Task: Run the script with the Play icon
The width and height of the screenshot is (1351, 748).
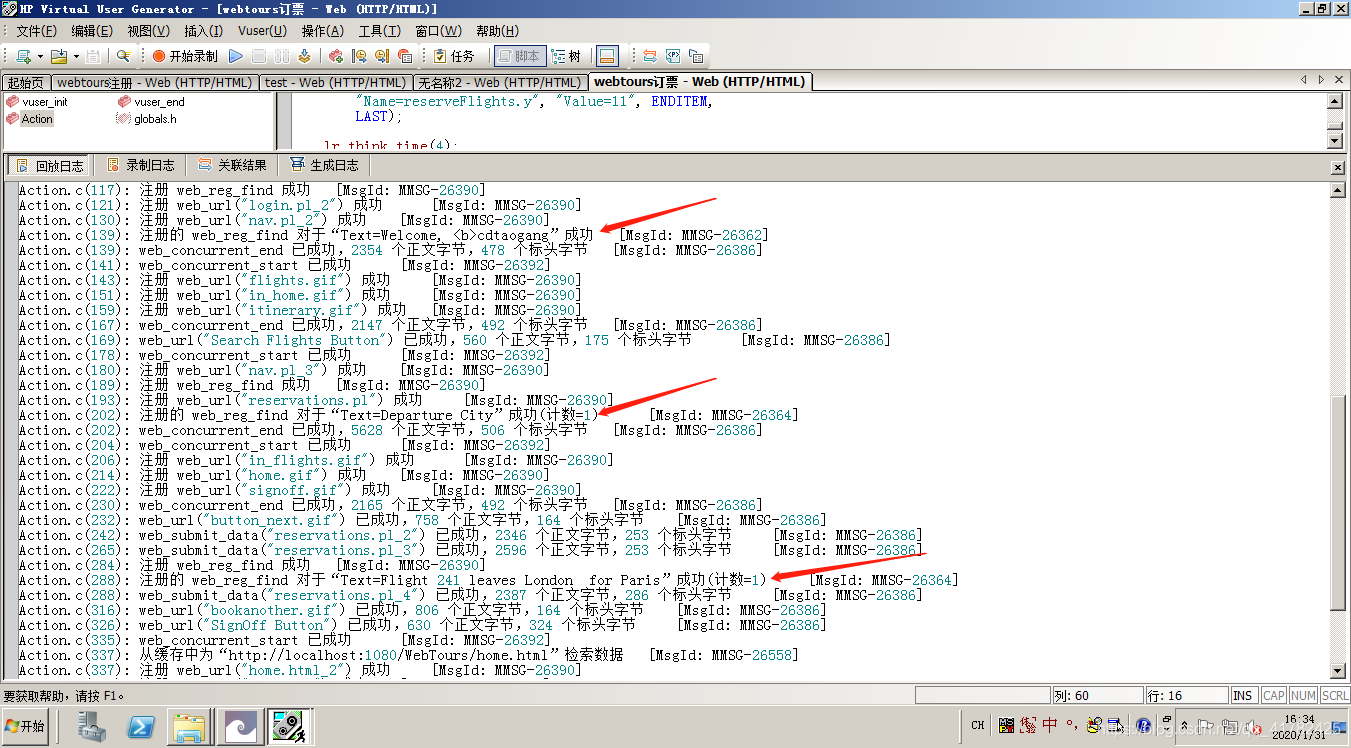Action: (236, 56)
